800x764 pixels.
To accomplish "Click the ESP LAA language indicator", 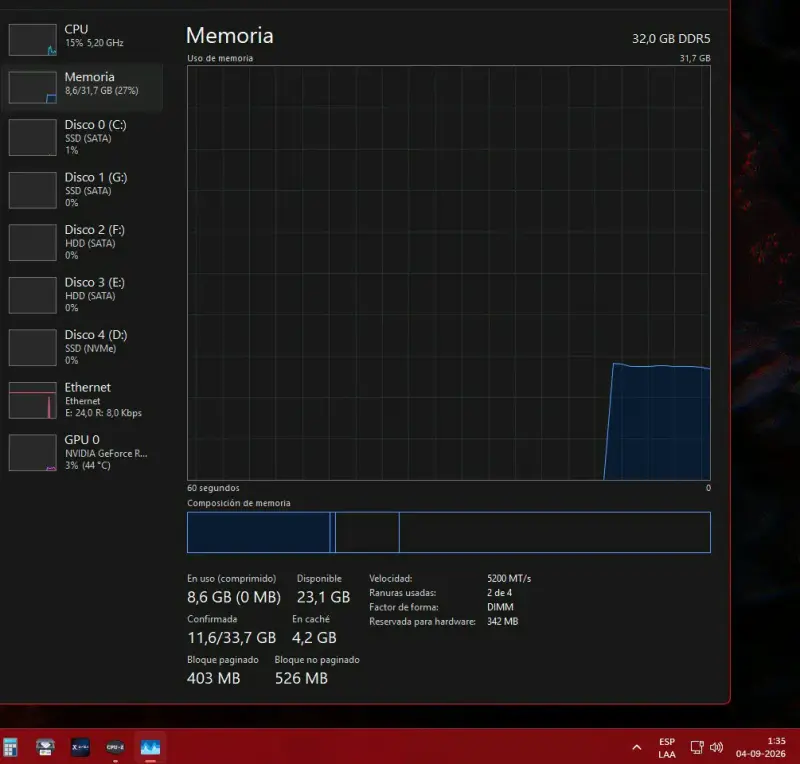I will tap(667, 748).
